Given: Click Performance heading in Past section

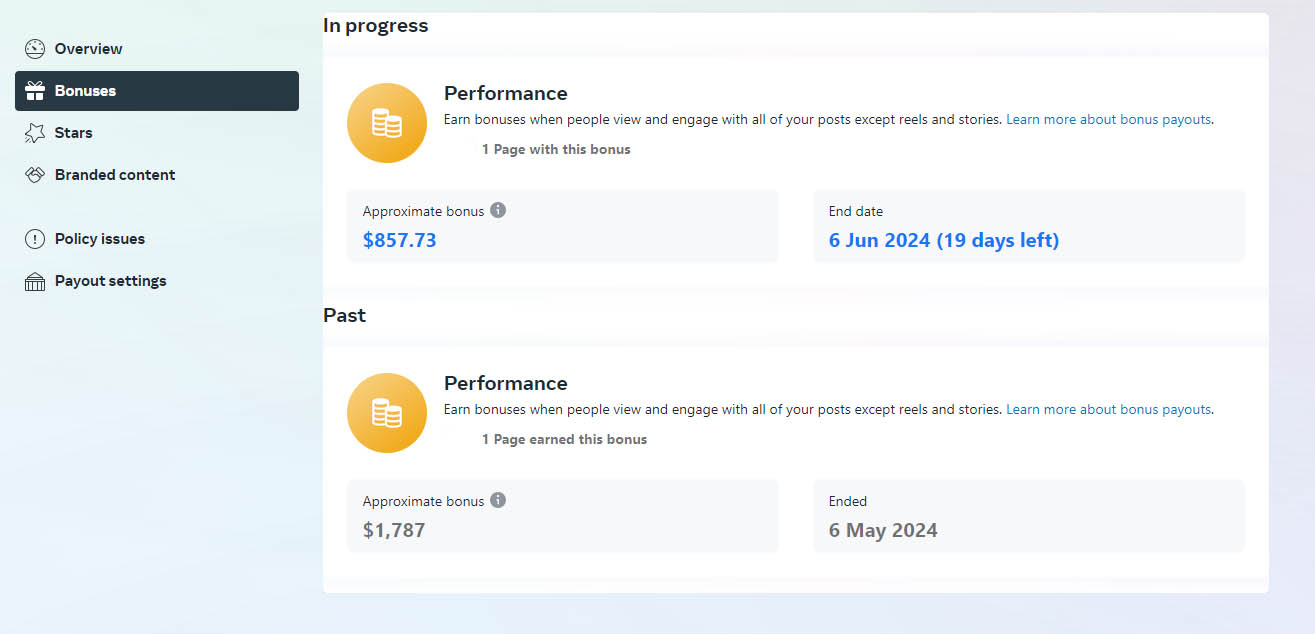Looking at the screenshot, I should click(505, 383).
